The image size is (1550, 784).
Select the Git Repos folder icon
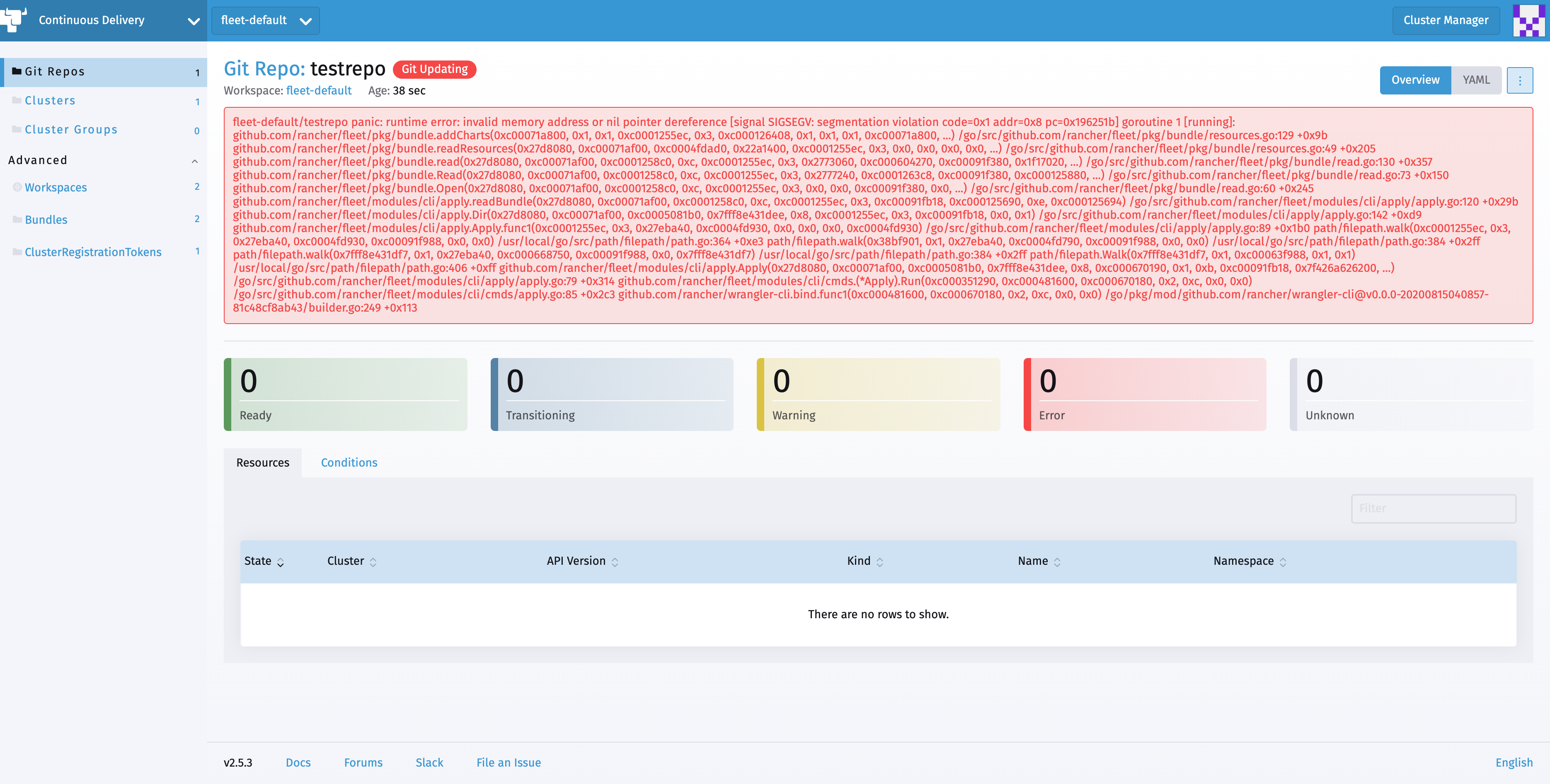point(17,71)
